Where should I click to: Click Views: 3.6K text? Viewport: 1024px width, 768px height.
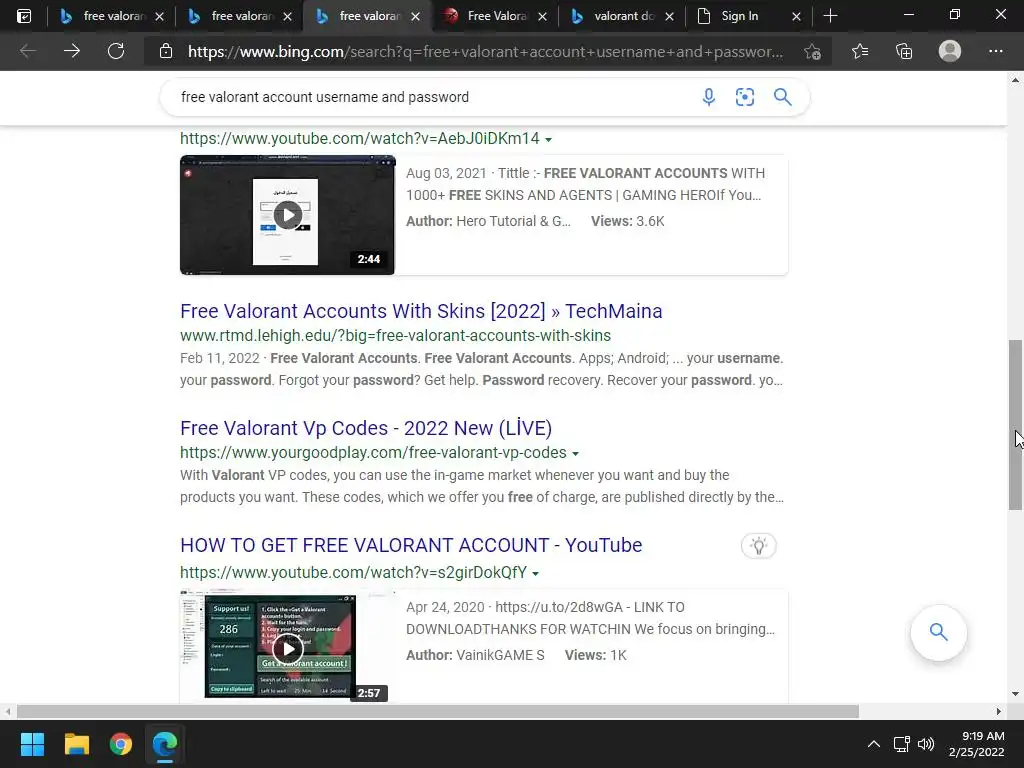pos(628,221)
